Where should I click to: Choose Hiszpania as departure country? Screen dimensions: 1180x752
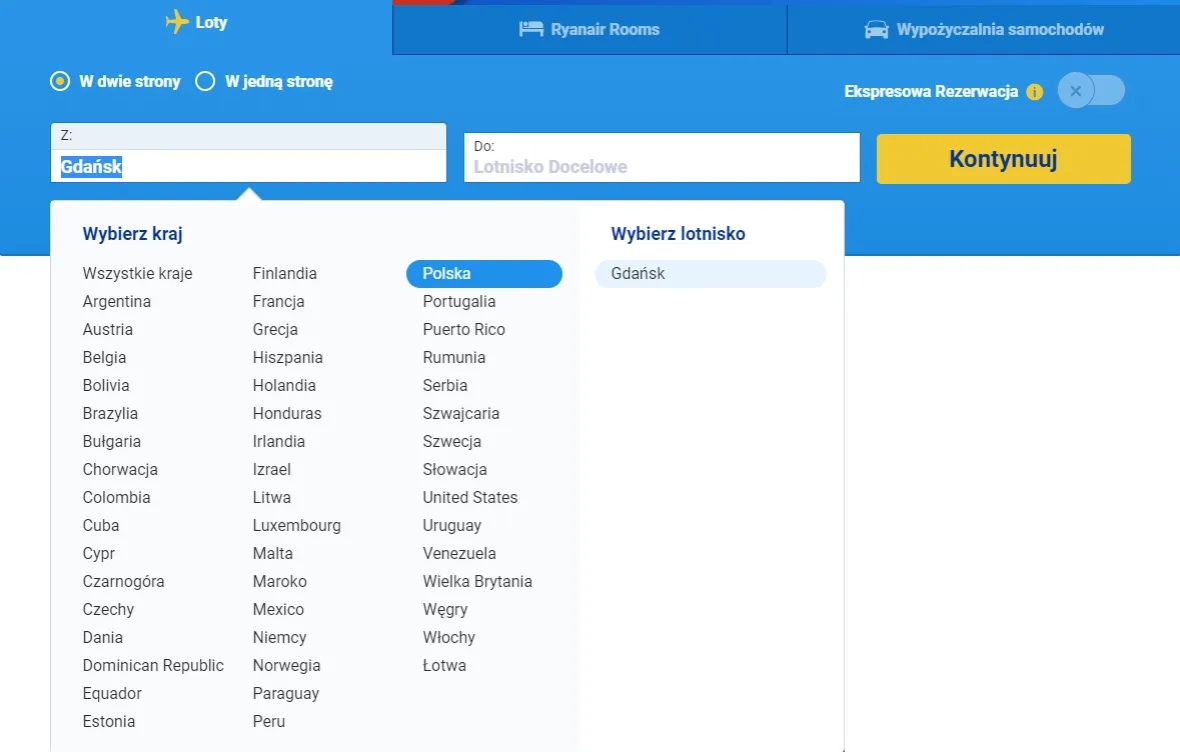[x=287, y=357]
